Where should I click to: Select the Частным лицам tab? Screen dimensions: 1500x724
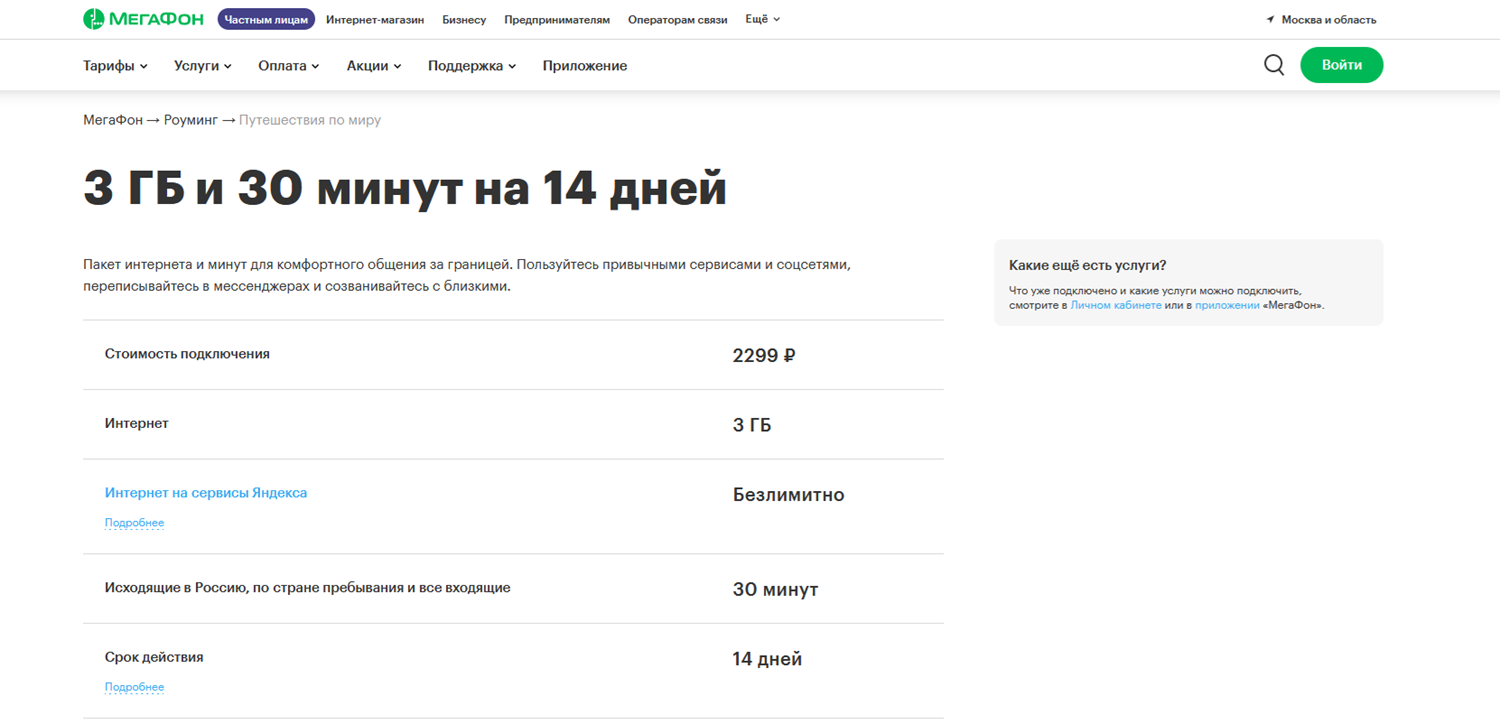pos(266,19)
